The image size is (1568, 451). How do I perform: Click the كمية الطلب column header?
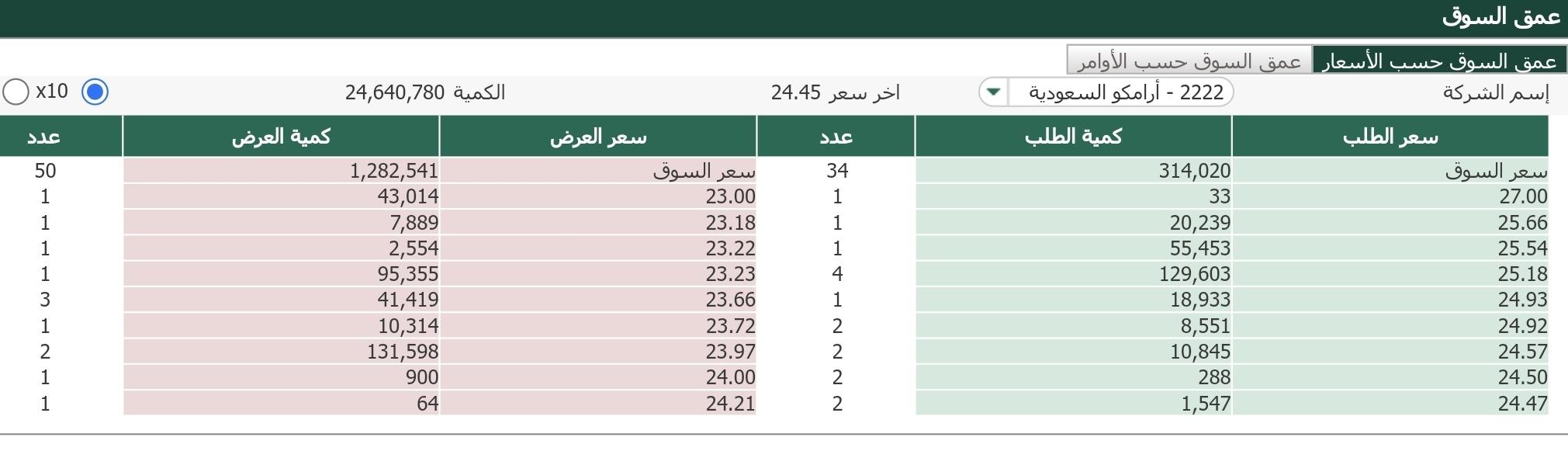tap(1073, 137)
